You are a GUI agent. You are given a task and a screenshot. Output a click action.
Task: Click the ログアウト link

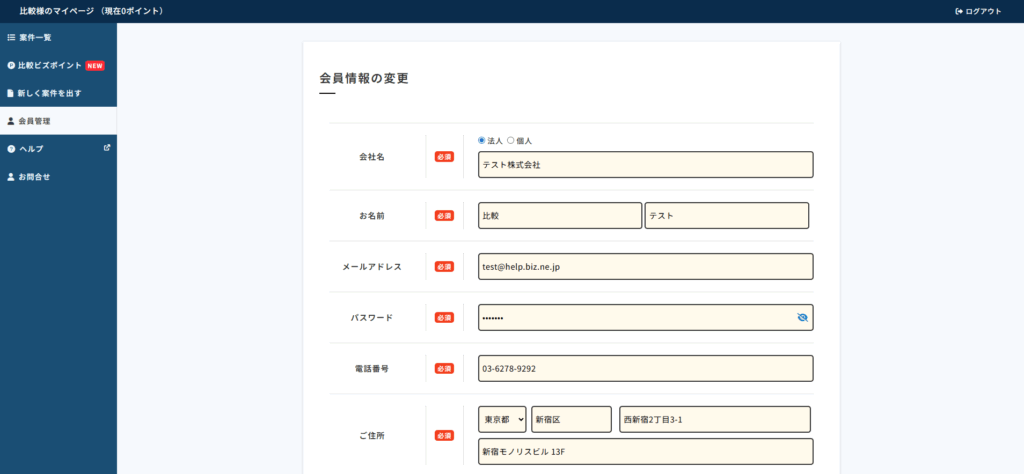(x=983, y=11)
